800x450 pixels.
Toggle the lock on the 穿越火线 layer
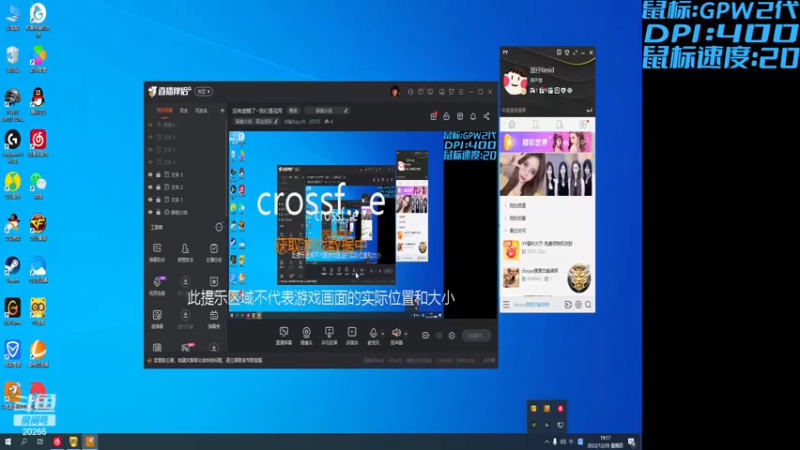(158, 212)
